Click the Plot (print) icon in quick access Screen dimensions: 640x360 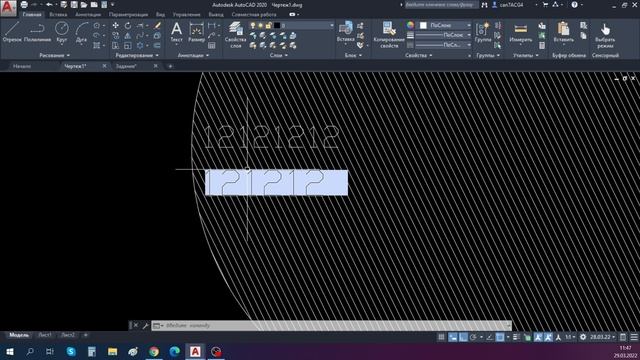24,5
